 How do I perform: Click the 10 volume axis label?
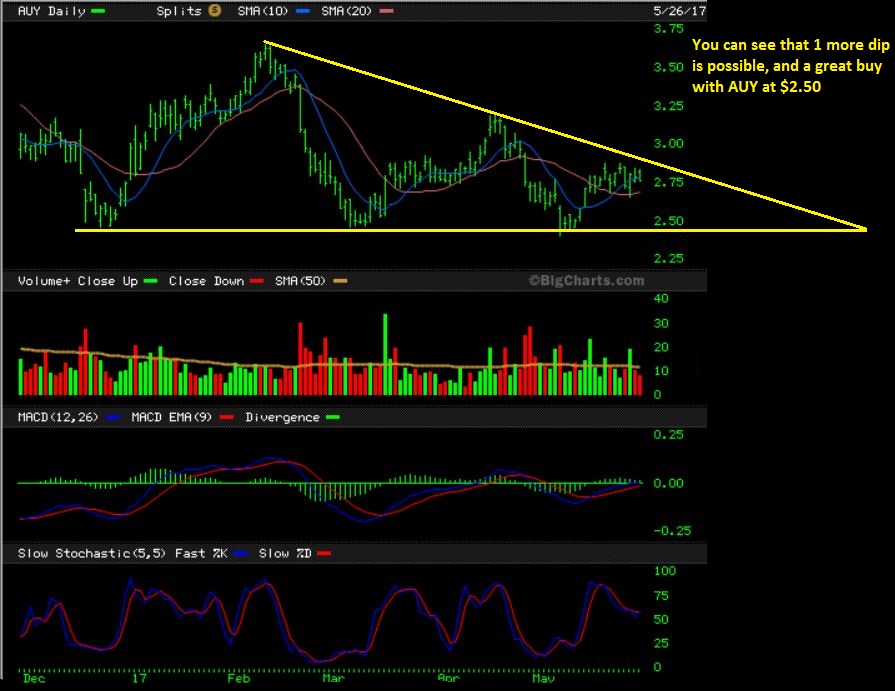tap(661, 371)
